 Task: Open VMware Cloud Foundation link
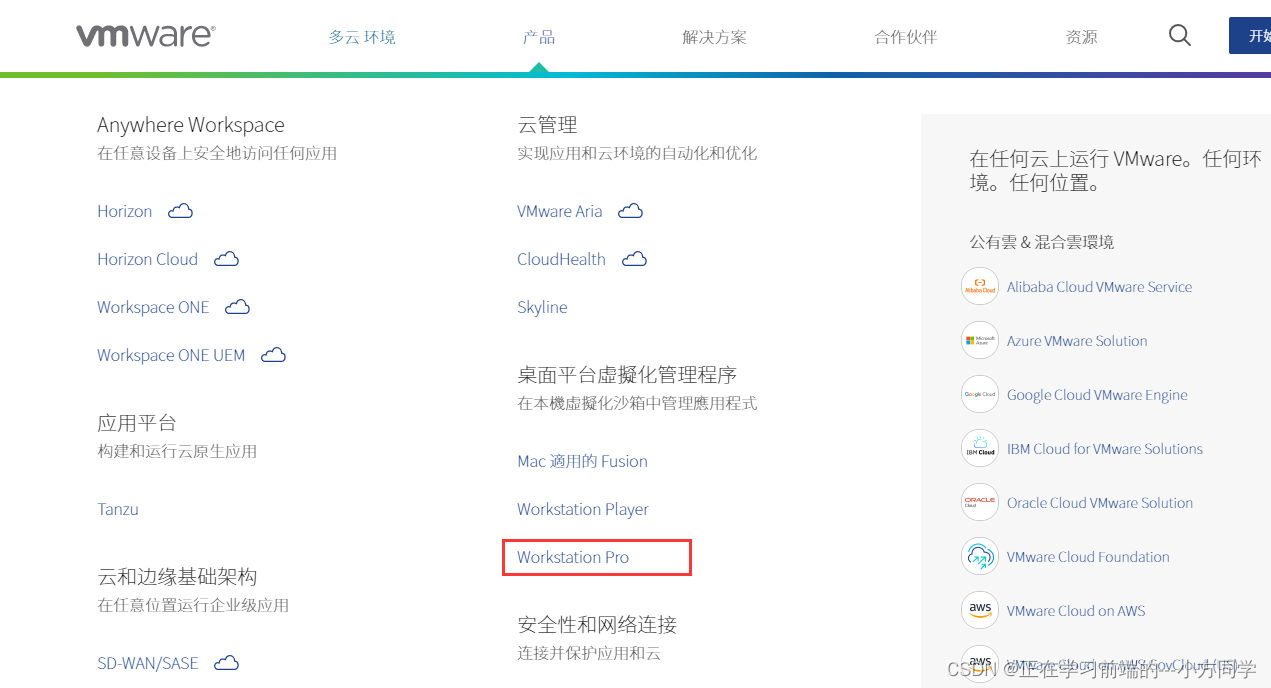(x=1088, y=556)
